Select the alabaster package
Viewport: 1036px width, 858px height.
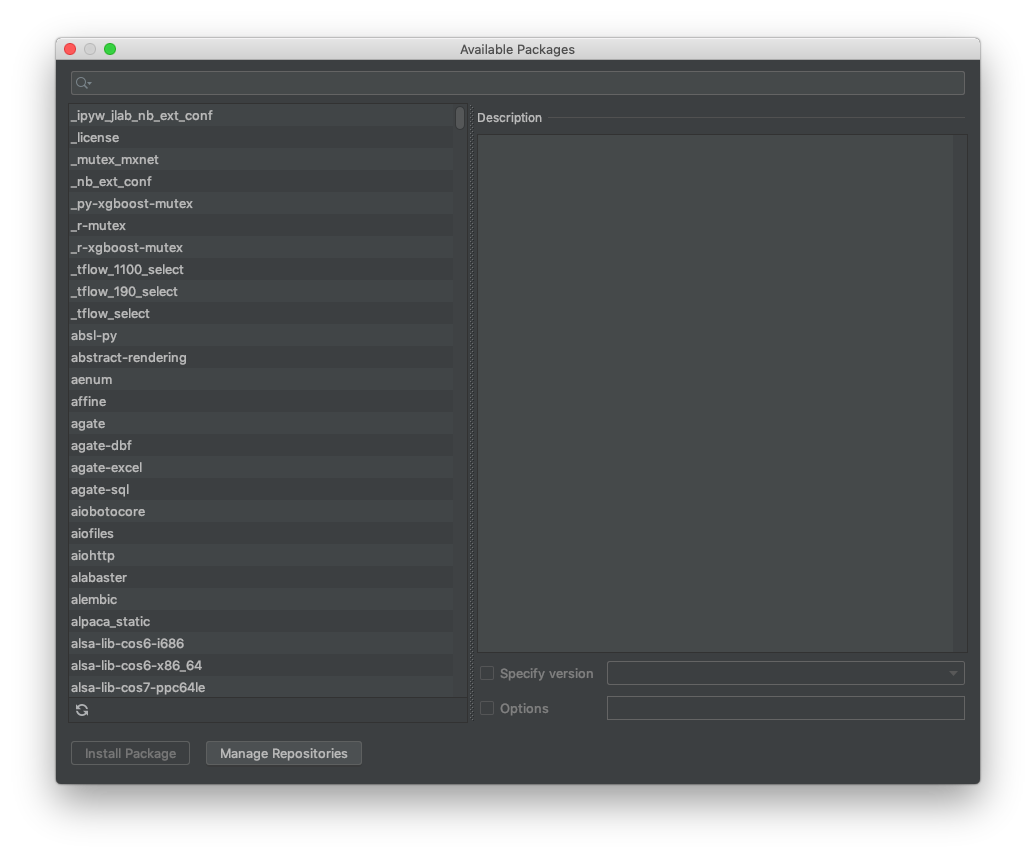click(x=262, y=577)
